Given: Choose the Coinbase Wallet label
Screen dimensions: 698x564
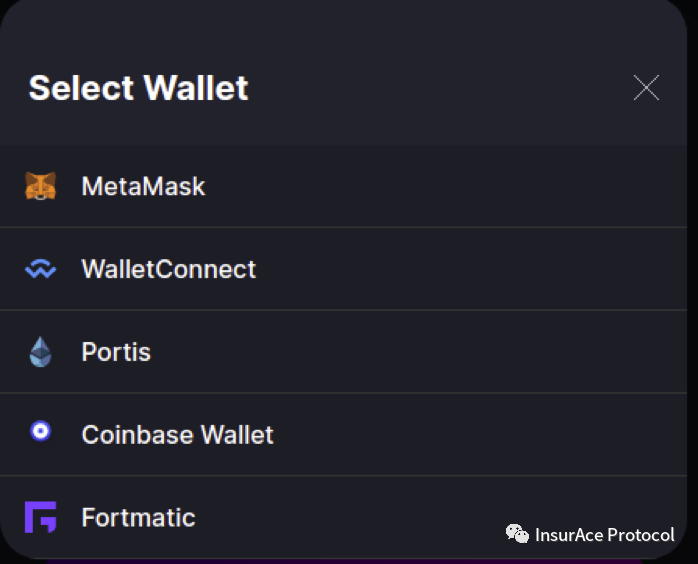Looking at the screenshot, I should coord(178,434).
